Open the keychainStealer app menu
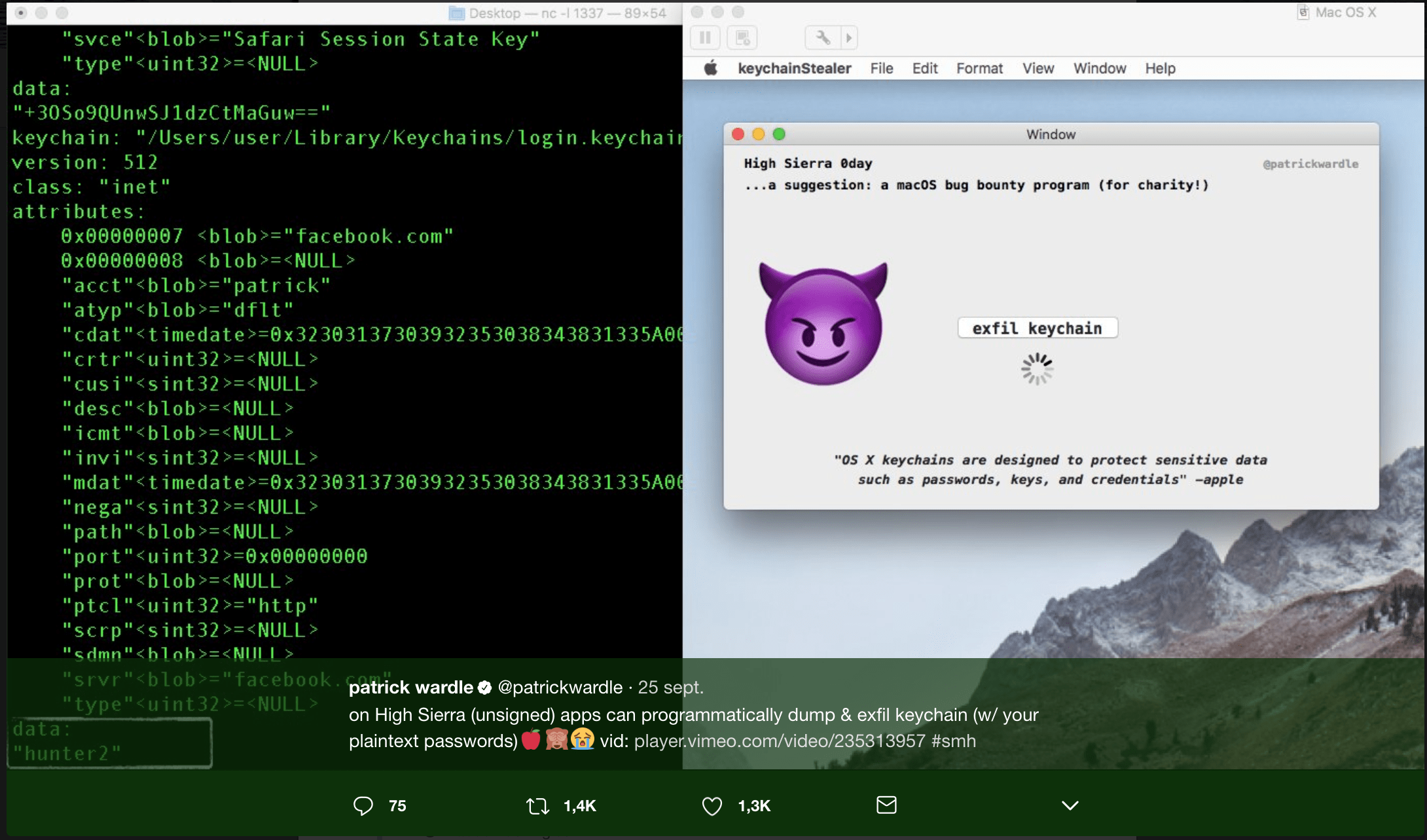The height and width of the screenshot is (840, 1427). pyautogui.click(x=794, y=68)
